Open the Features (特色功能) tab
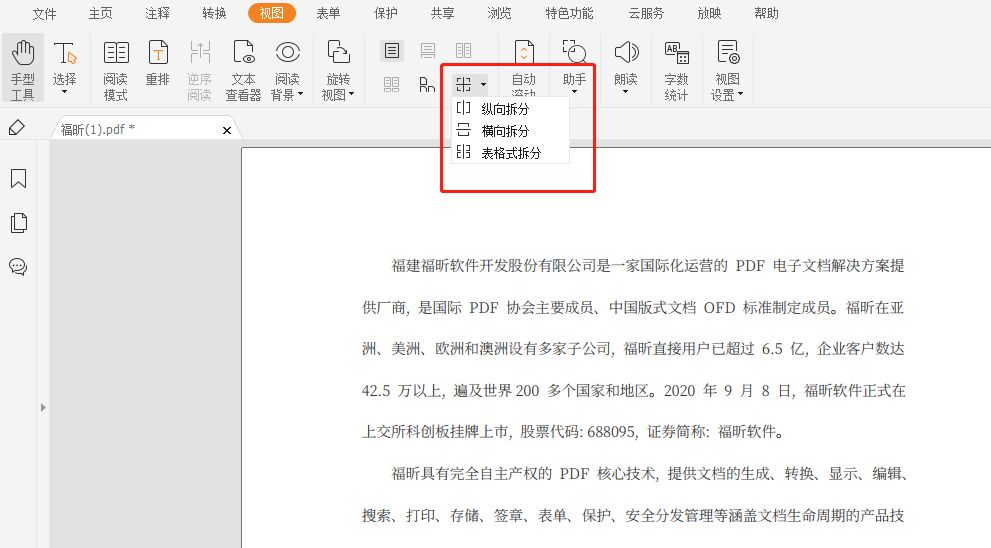Image resolution: width=991 pixels, height=548 pixels. point(569,13)
